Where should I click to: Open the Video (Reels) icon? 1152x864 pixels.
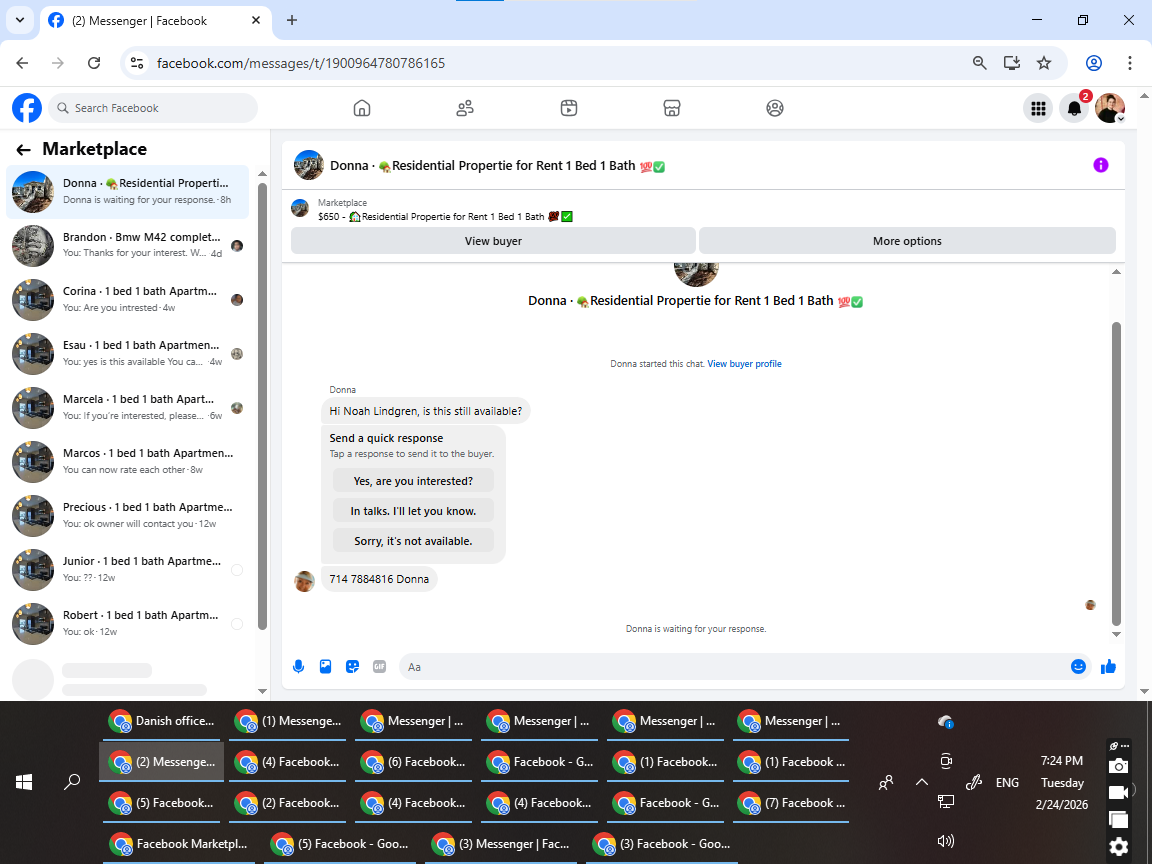(x=569, y=108)
